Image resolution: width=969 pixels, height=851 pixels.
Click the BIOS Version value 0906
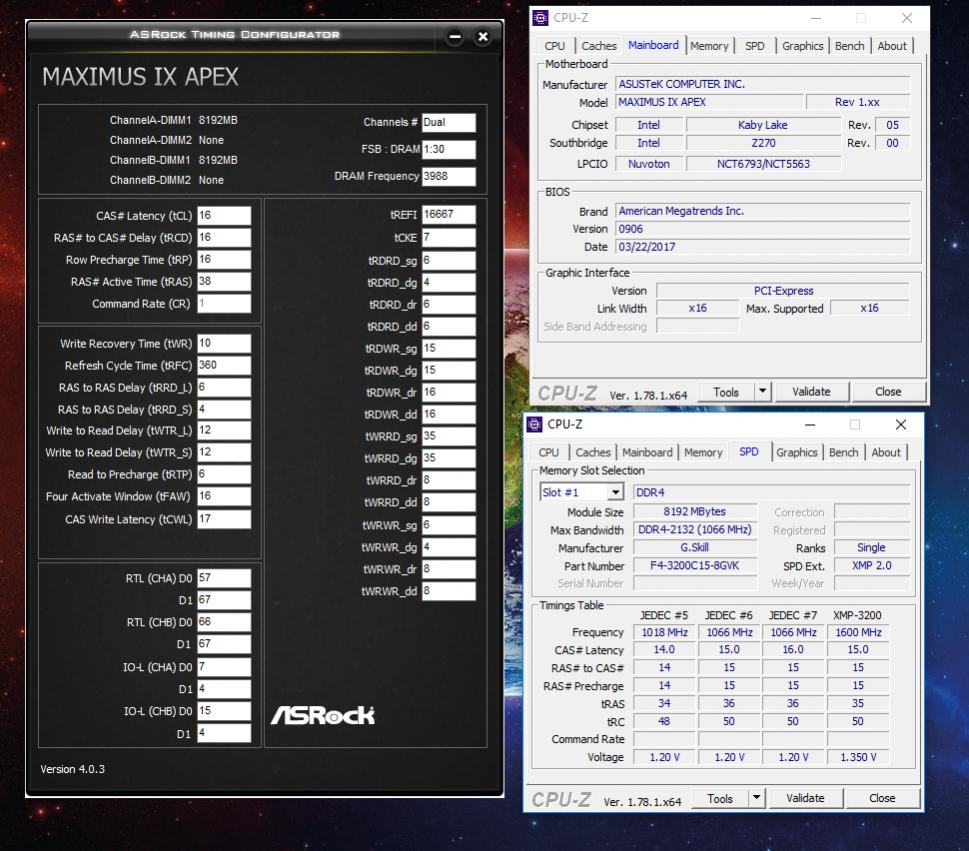point(763,229)
